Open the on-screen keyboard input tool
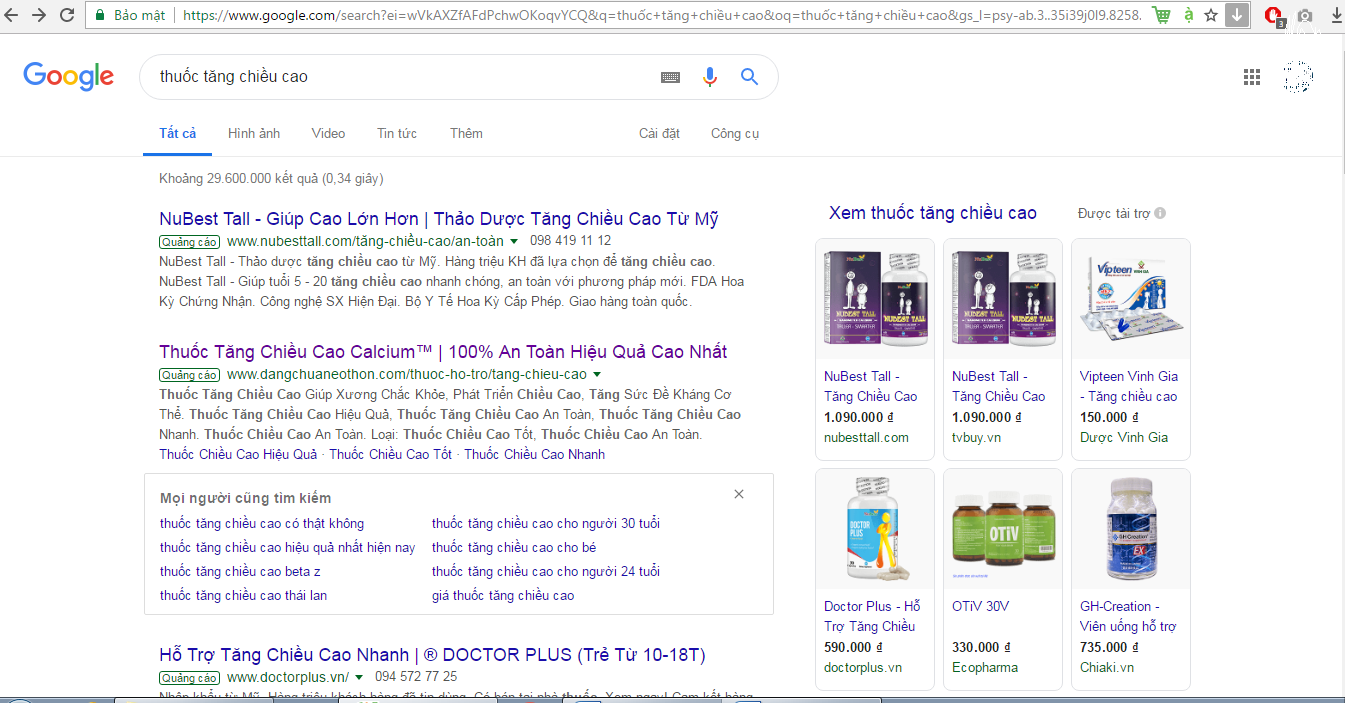This screenshot has width=1345, height=703. click(x=670, y=77)
